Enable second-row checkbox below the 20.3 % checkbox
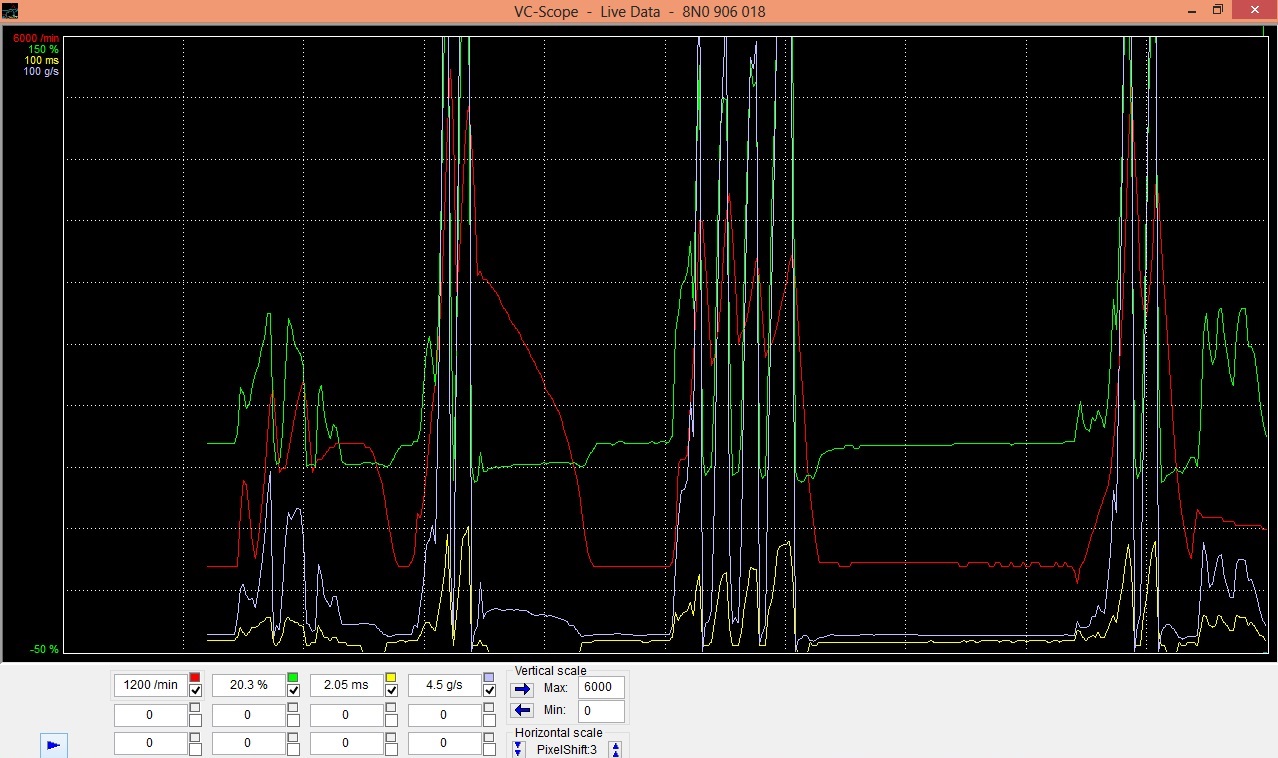 [293, 720]
